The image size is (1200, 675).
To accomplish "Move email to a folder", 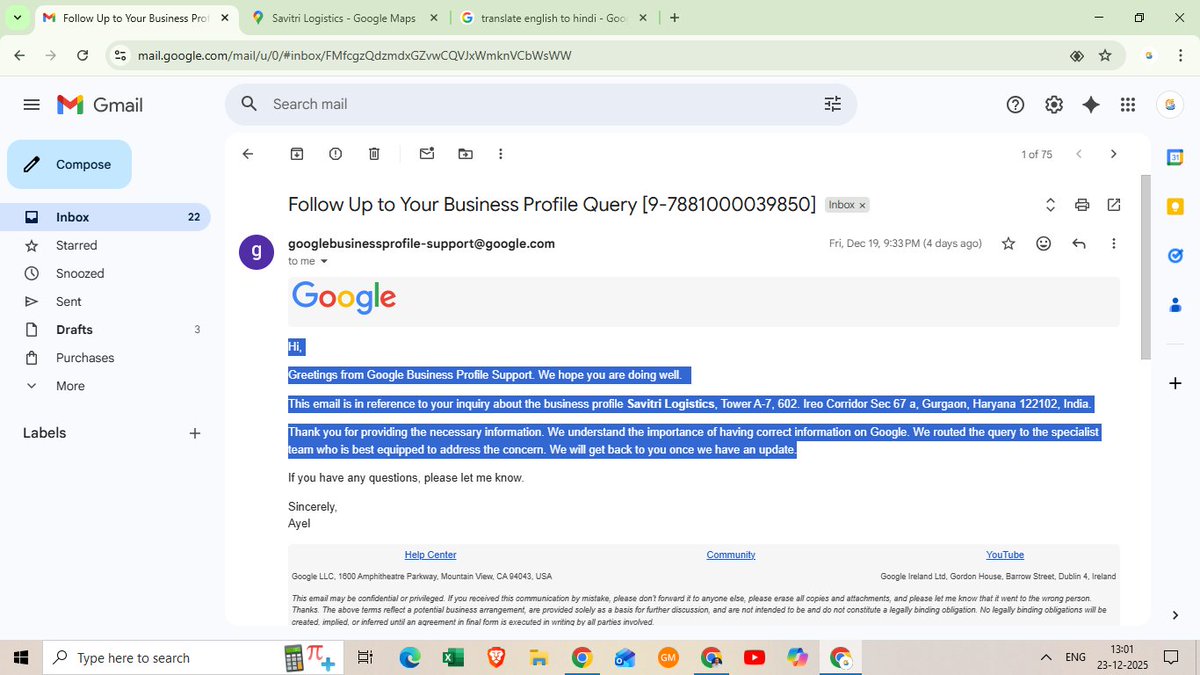I will pos(465,154).
